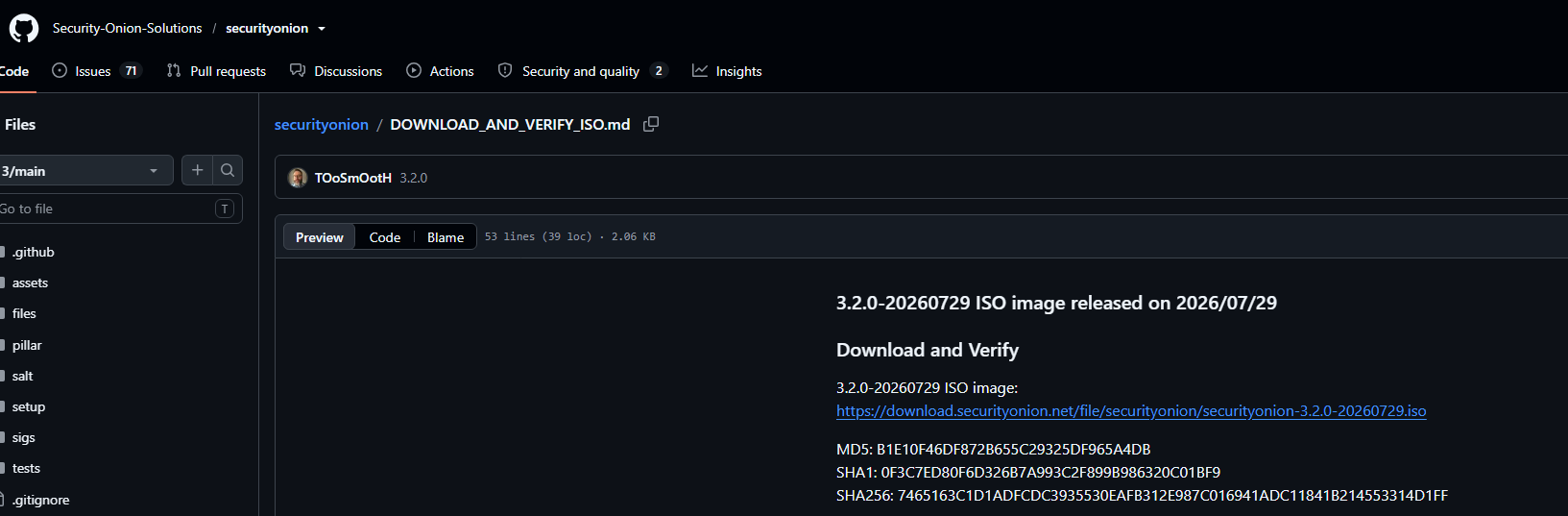The width and height of the screenshot is (1568, 516).
Task: Open the Issues tab
Action: [96, 71]
